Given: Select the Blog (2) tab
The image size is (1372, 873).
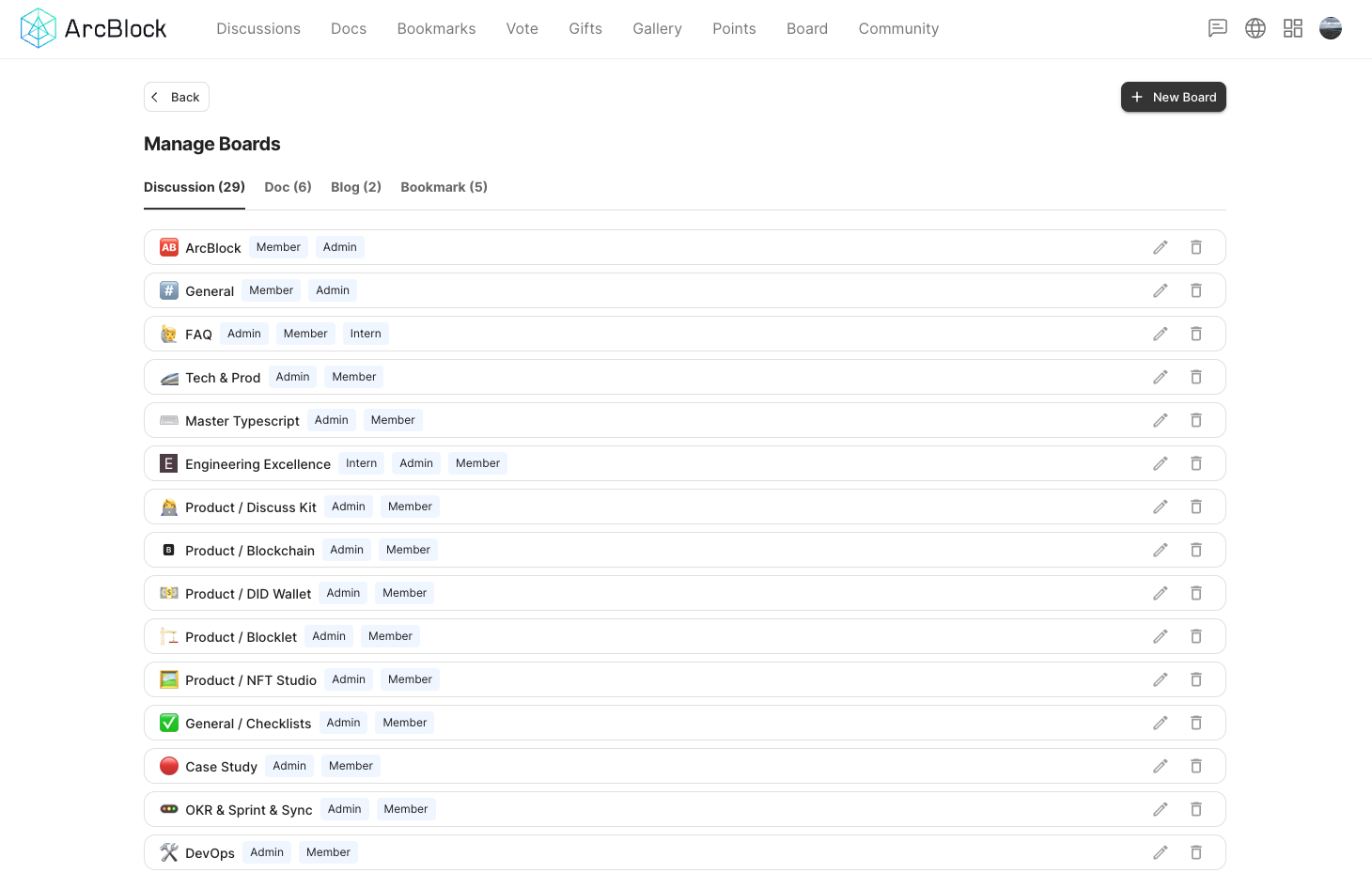Looking at the screenshot, I should coord(356,187).
